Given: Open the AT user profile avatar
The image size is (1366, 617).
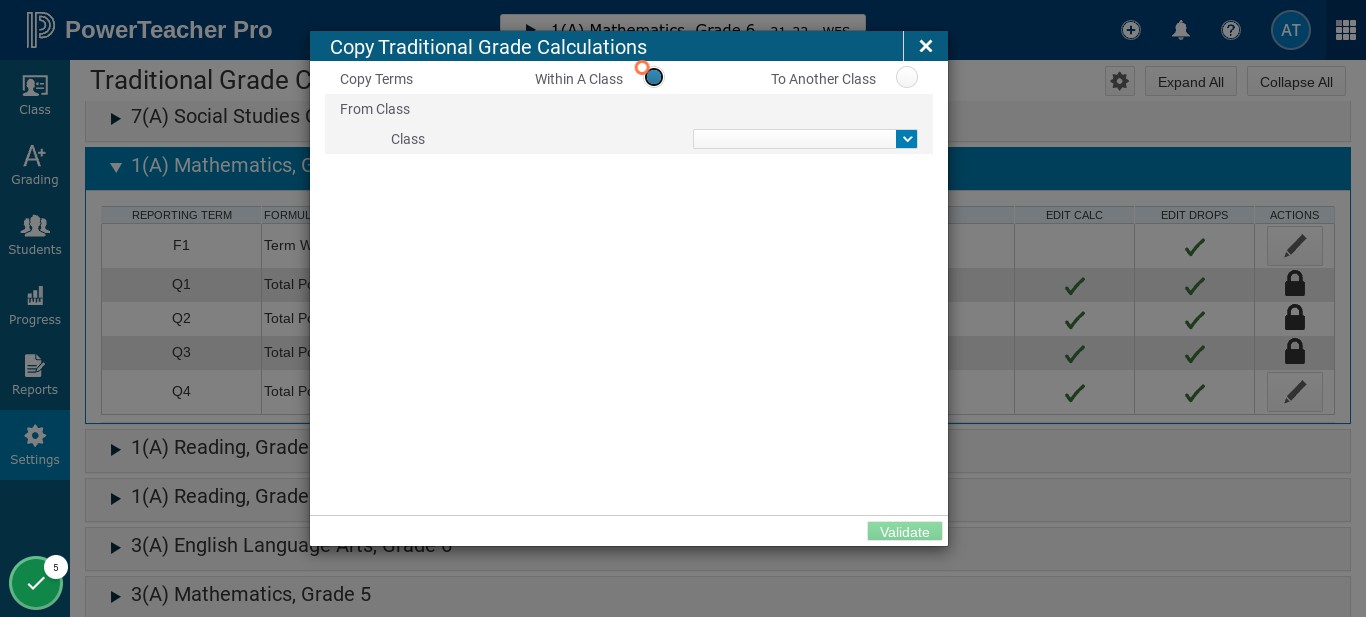Looking at the screenshot, I should [1291, 30].
